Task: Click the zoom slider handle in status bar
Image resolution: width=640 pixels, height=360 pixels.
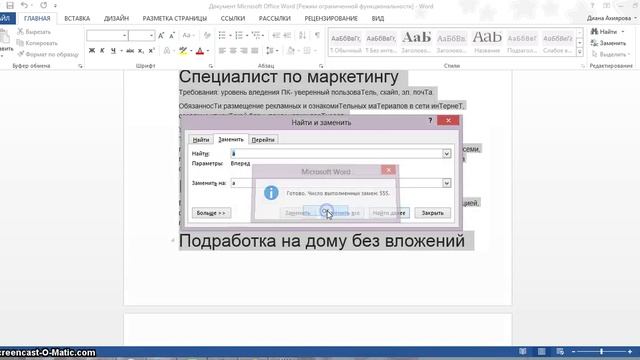Action: point(601,351)
